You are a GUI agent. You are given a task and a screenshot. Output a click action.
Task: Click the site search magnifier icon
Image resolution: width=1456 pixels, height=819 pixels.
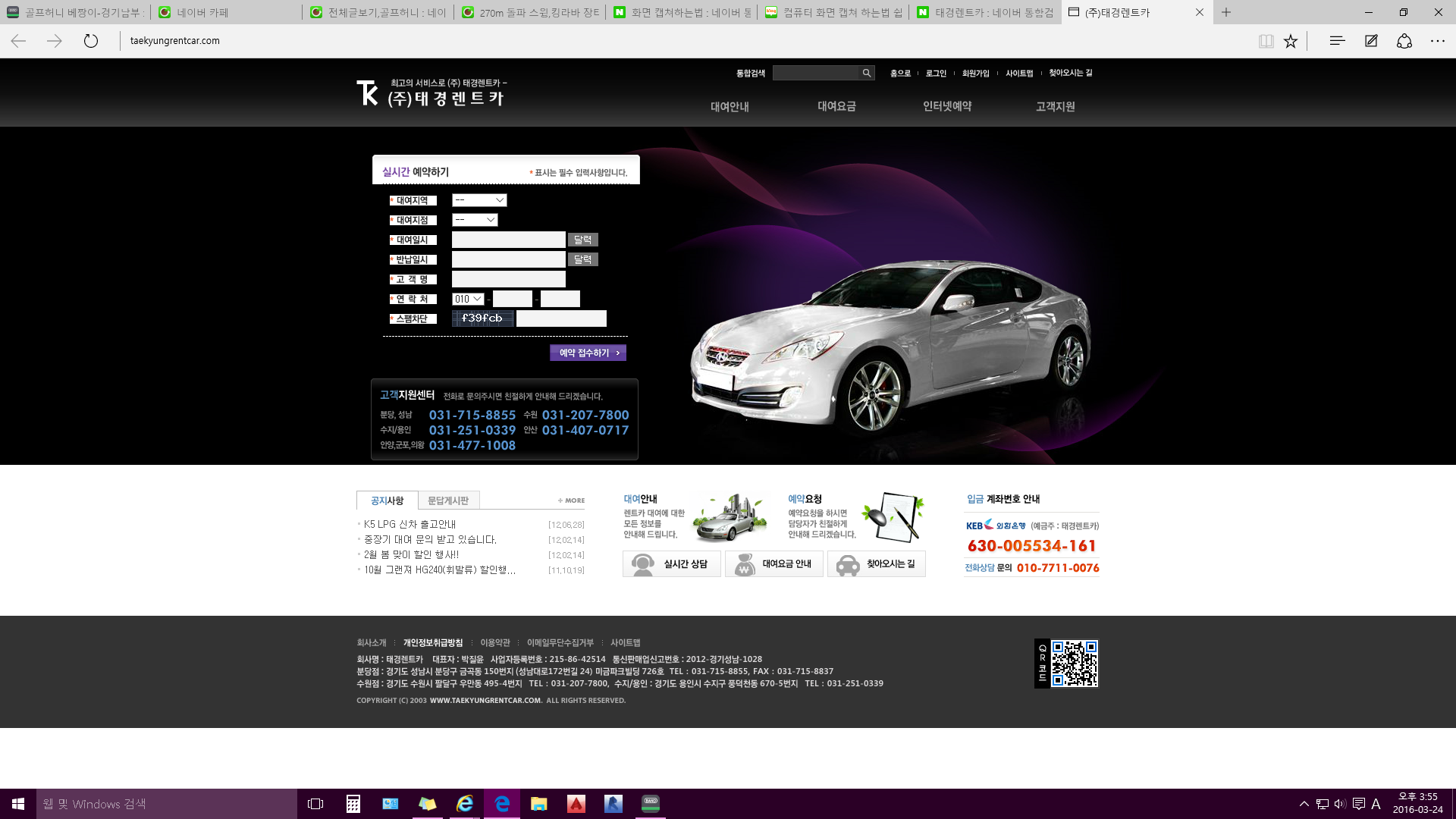[866, 73]
